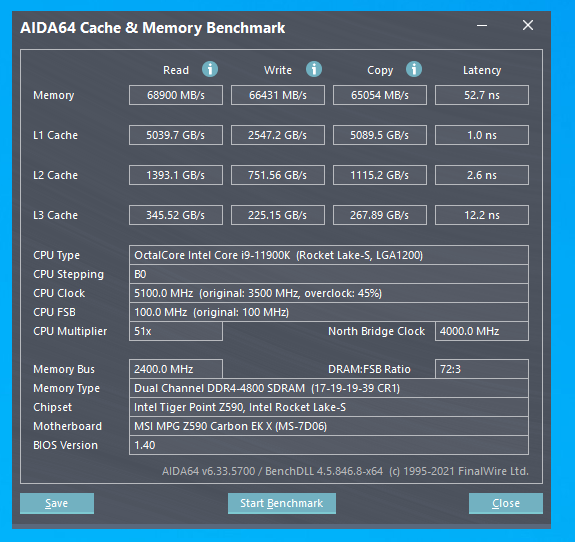This screenshot has height=542, width=575.
Task: Click the North Bridge Clock 4000.0 MHz field
Action: coord(482,332)
